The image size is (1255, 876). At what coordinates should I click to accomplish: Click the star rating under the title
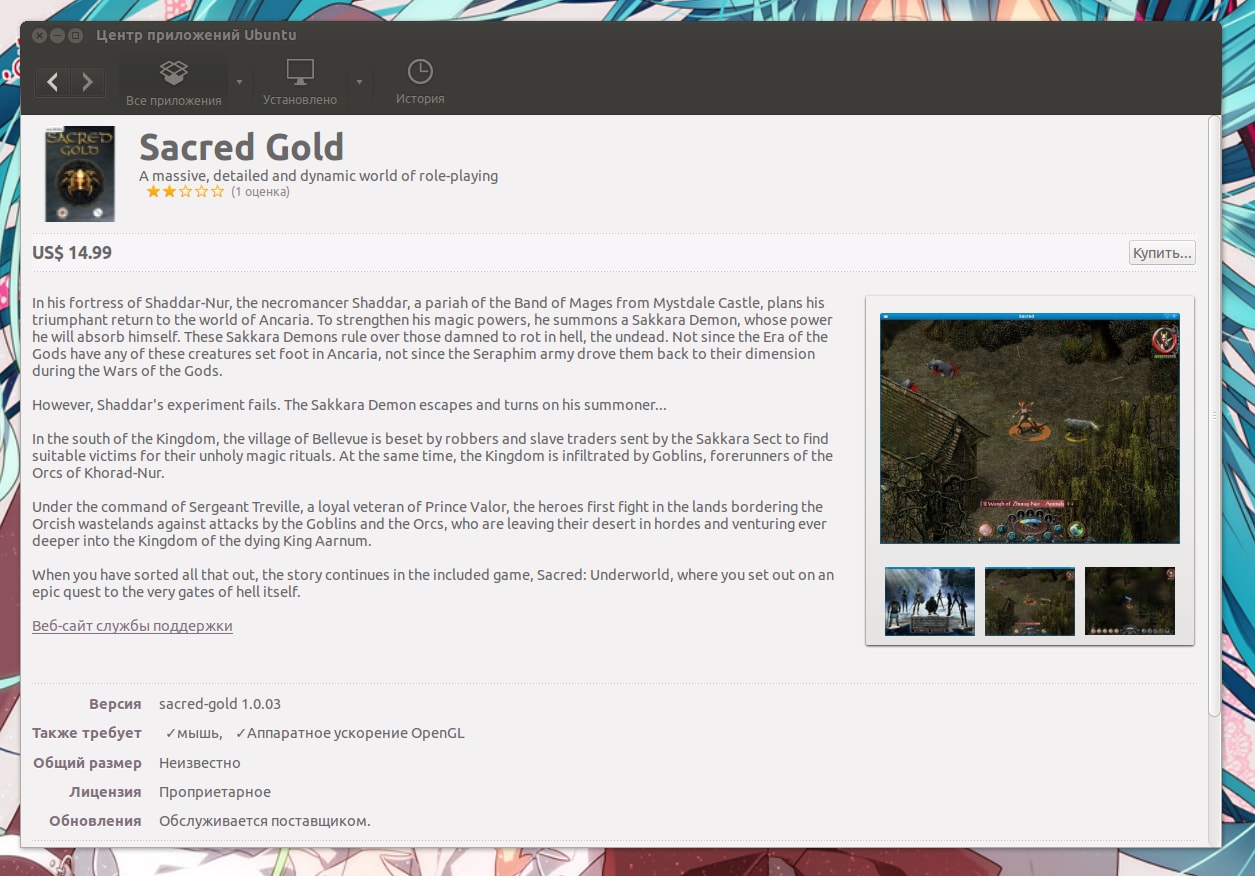pyautogui.click(x=185, y=192)
